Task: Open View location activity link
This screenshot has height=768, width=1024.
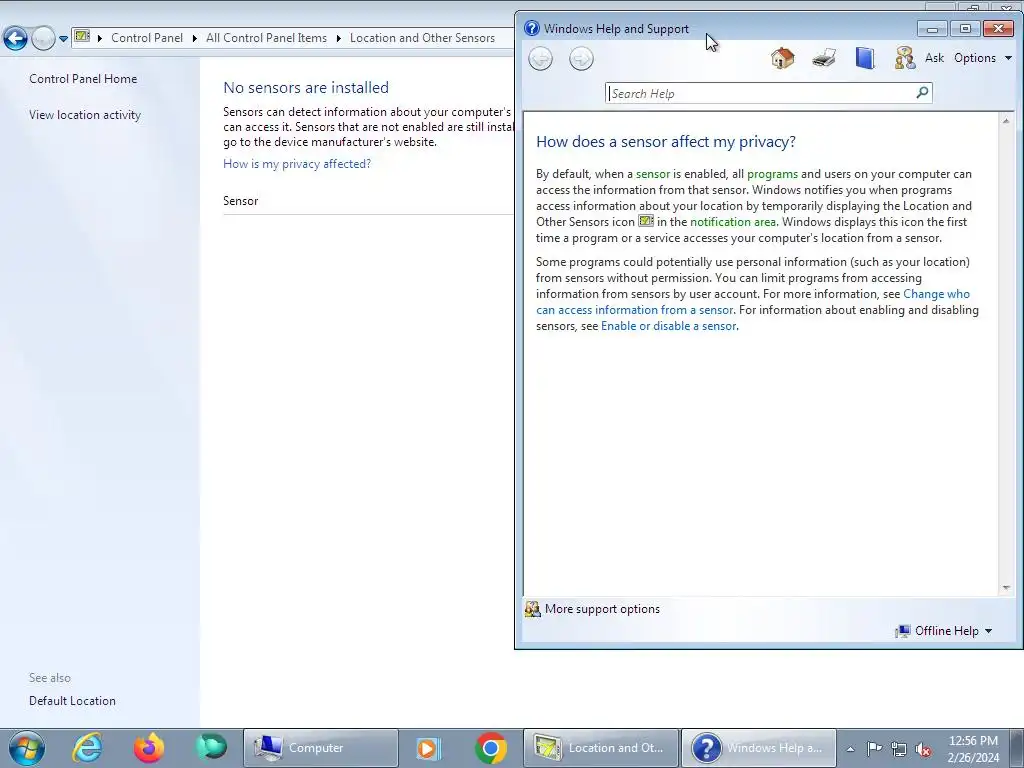Action: [85, 115]
